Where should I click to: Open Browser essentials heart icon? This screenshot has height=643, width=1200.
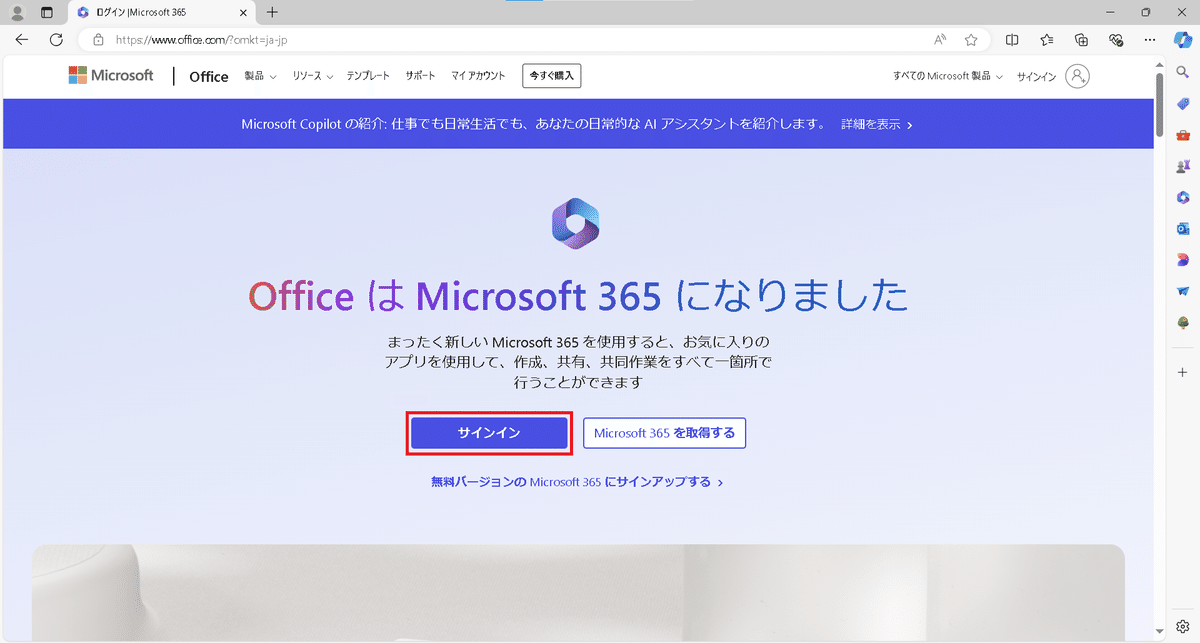[x=1116, y=40]
